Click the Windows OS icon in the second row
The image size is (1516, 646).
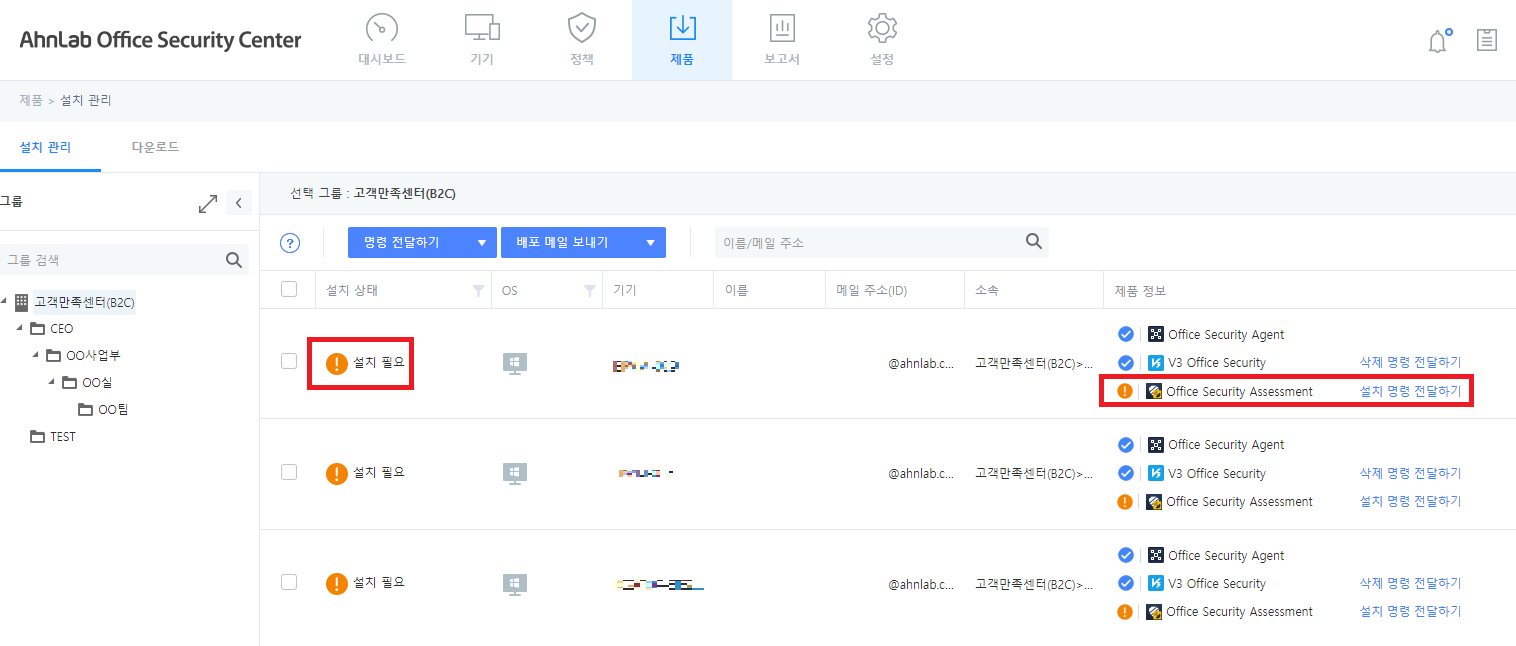[x=514, y=475]
